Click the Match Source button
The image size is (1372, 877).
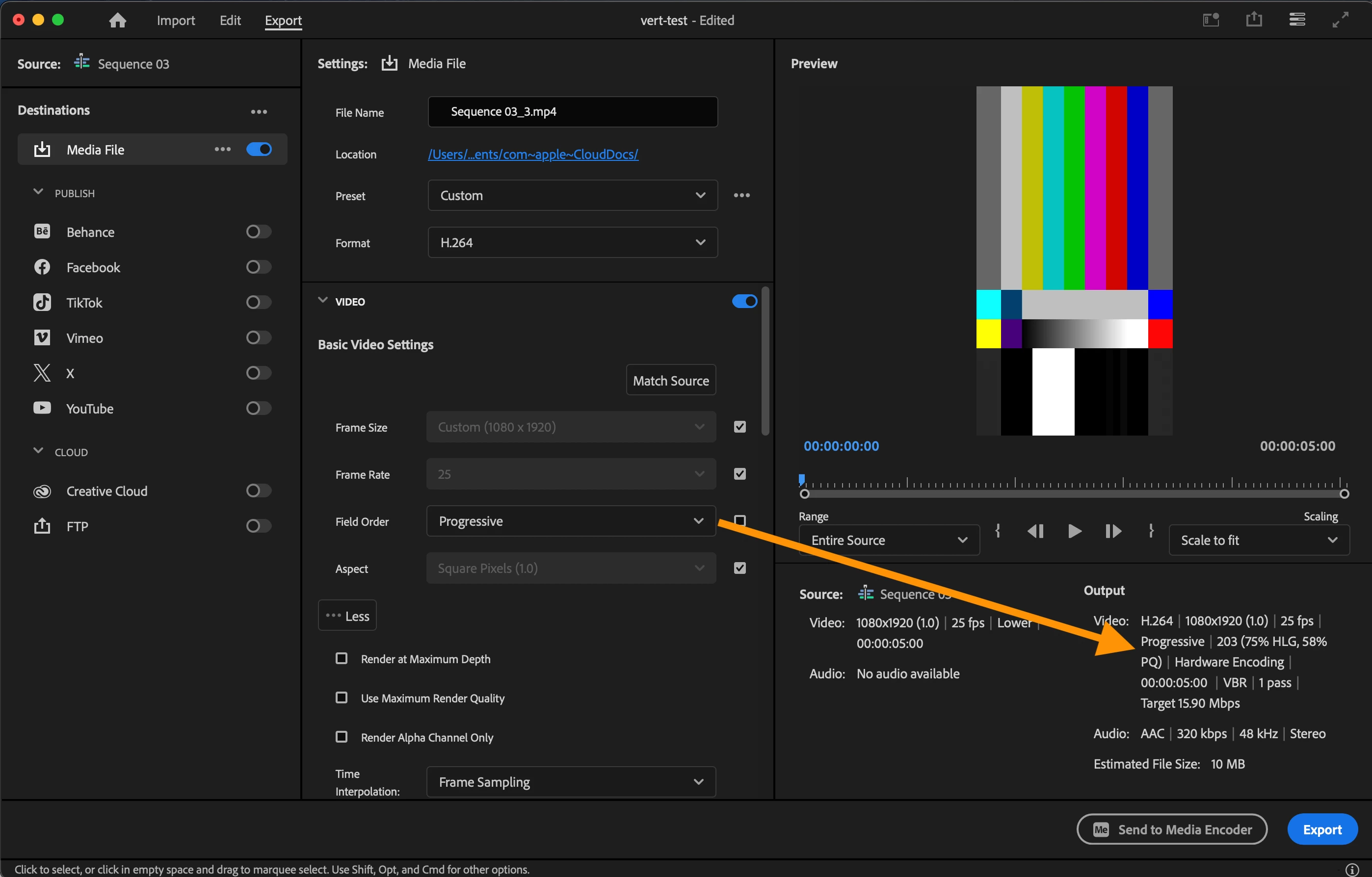coord(671,381)
